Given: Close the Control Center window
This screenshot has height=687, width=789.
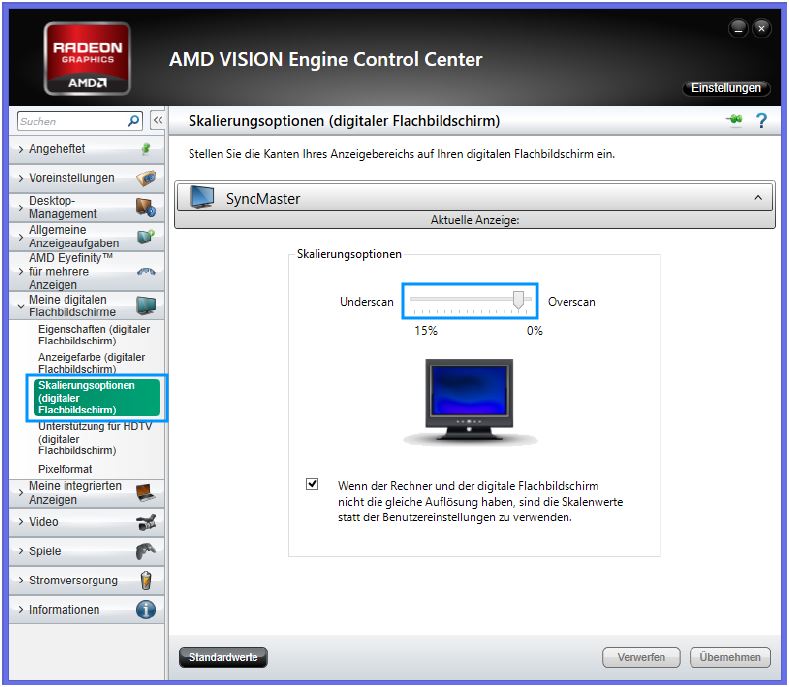Looking at the screenshot, I should click(x=761, y=29).
